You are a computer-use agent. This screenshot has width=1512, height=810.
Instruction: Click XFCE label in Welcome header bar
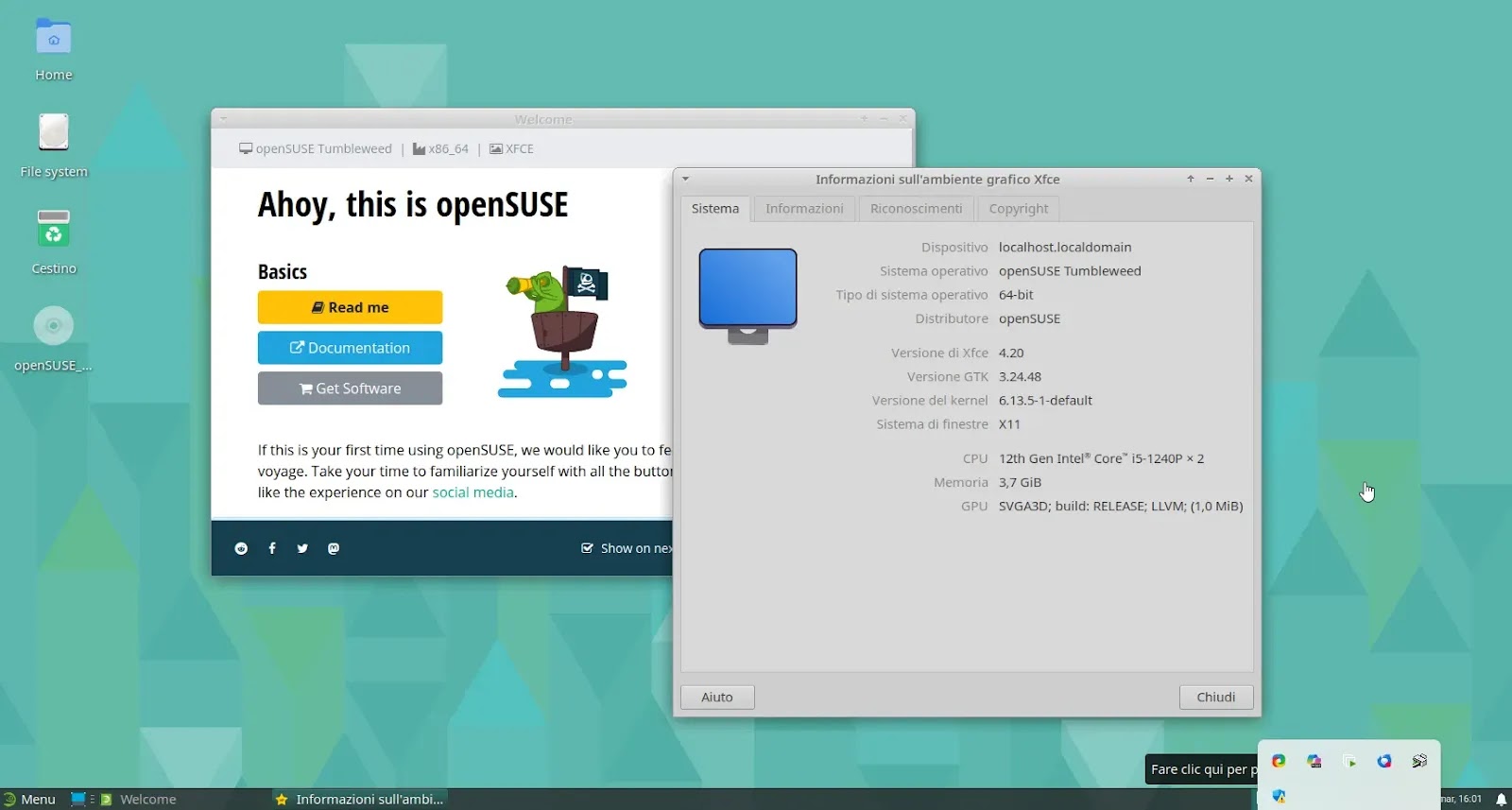511,149
